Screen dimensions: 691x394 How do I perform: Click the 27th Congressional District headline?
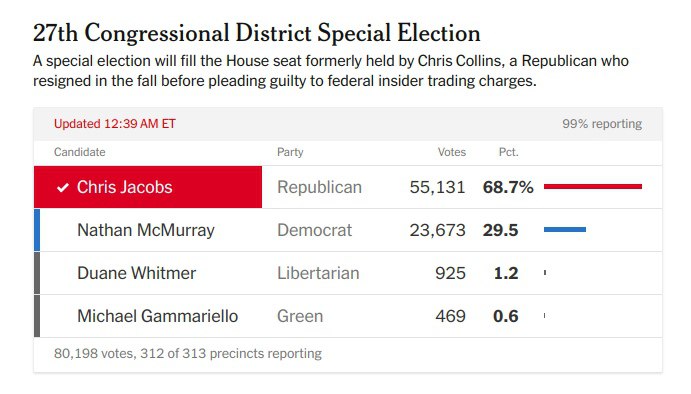(256, 33)
